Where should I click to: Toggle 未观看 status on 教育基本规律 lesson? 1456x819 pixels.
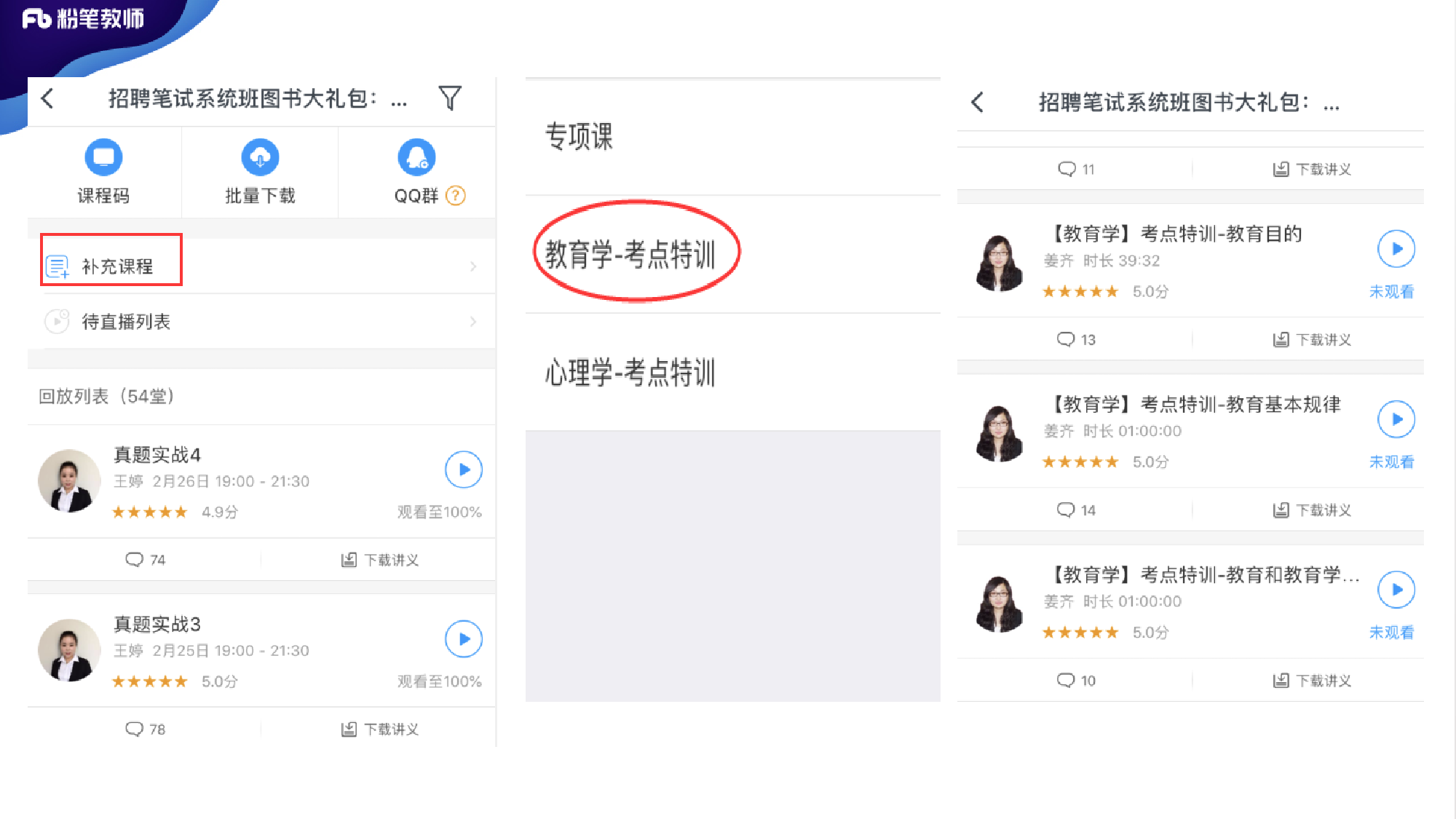pos(1391,462)
